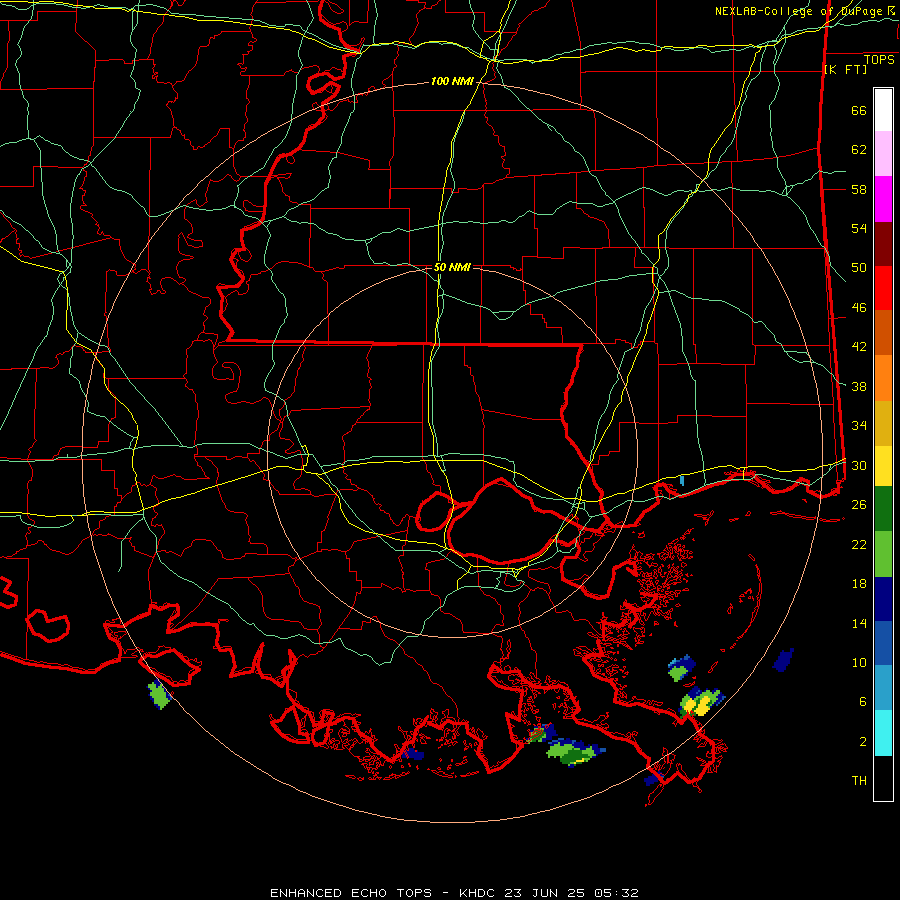Click the TH legend label

pyautogui.click(x=859, y=781)
